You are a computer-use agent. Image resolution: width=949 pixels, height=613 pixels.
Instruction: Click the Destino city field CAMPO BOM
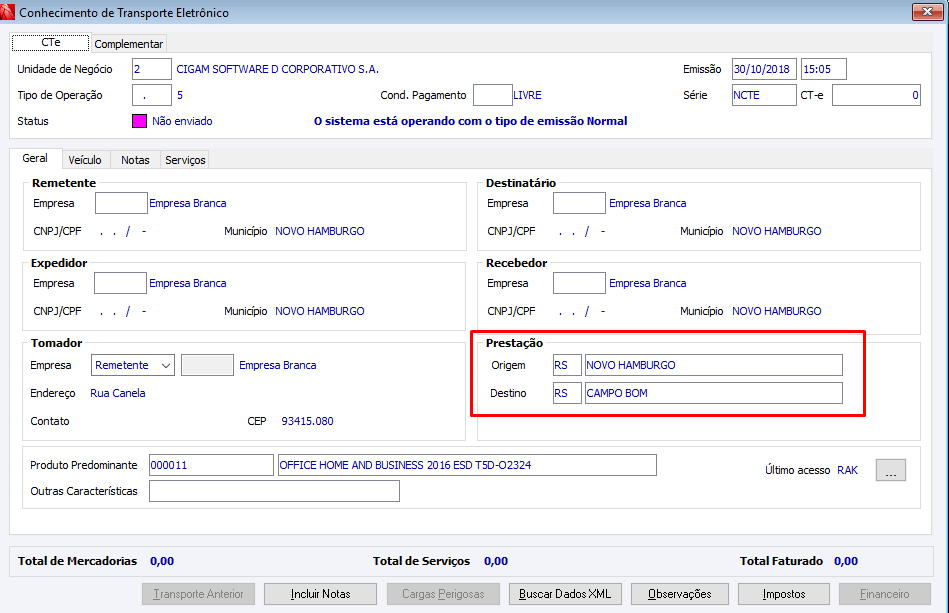tap(714, 393)
